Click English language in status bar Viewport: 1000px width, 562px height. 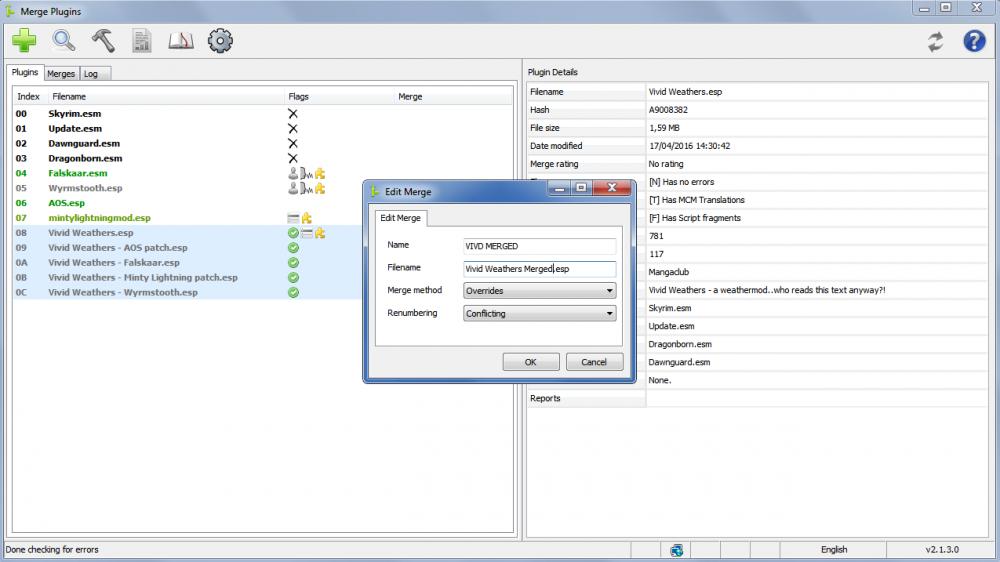(x=834, y=550)
